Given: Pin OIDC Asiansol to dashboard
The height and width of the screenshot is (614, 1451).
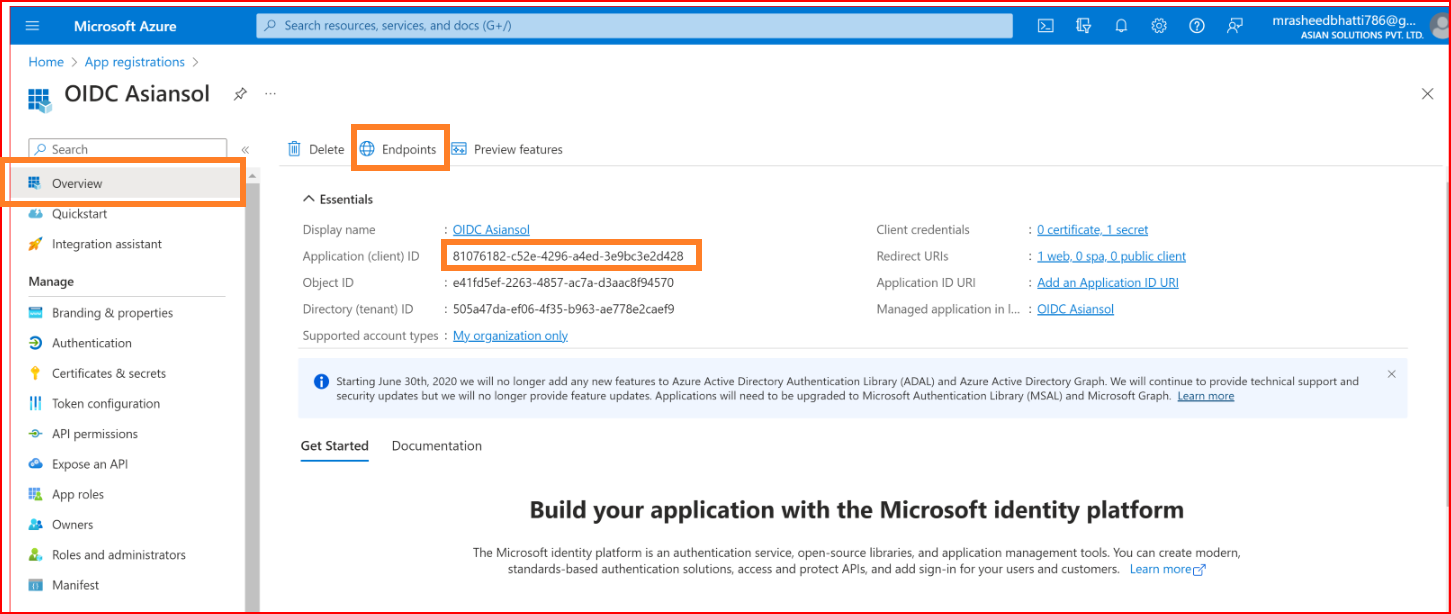Looking at the screenshot, I should coord(240,94).
